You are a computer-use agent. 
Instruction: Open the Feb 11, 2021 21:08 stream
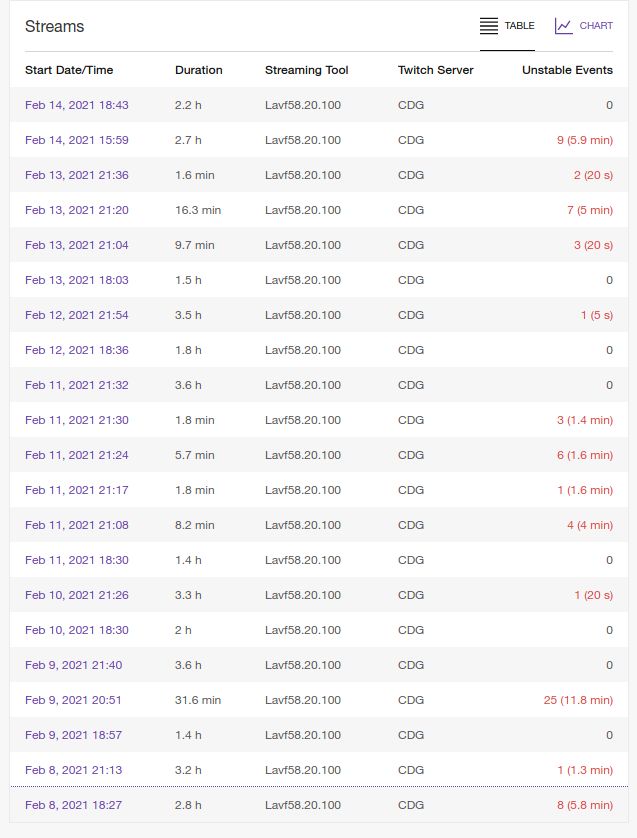pos(76,525)
